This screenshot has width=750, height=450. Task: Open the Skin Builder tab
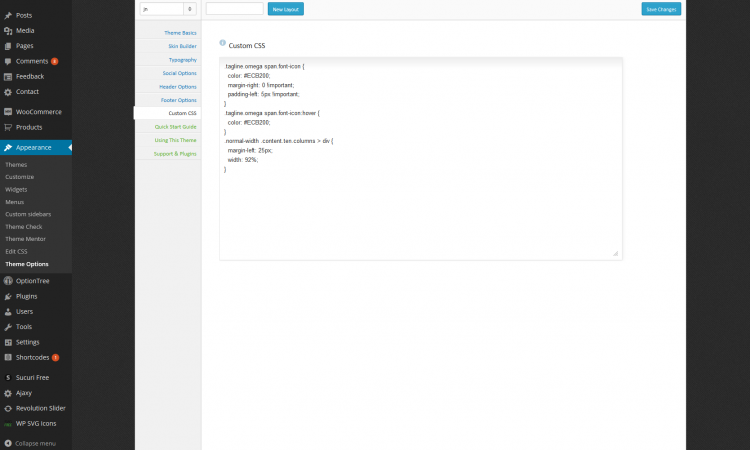point(181,46)
